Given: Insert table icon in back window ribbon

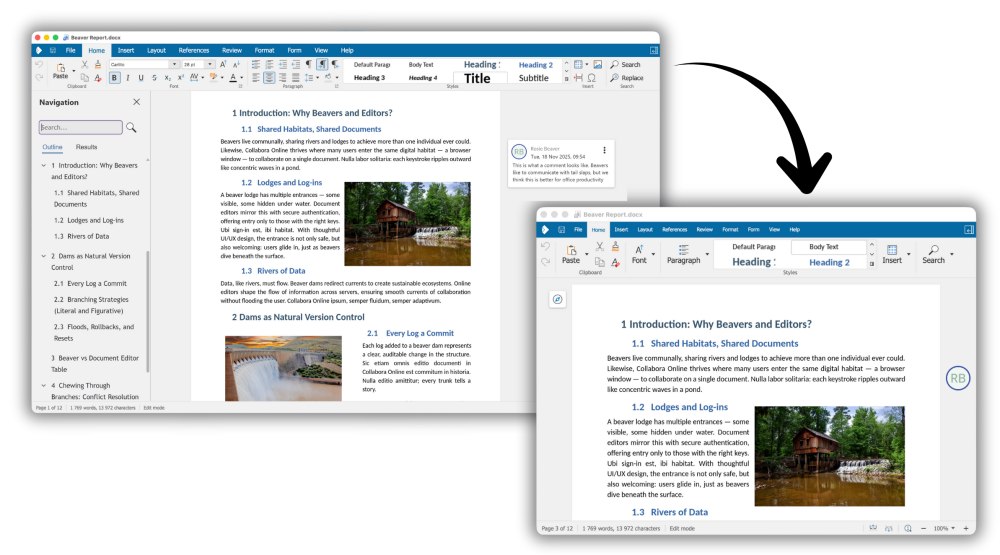Looking at the screenshot, I should (x=578, y=64).
